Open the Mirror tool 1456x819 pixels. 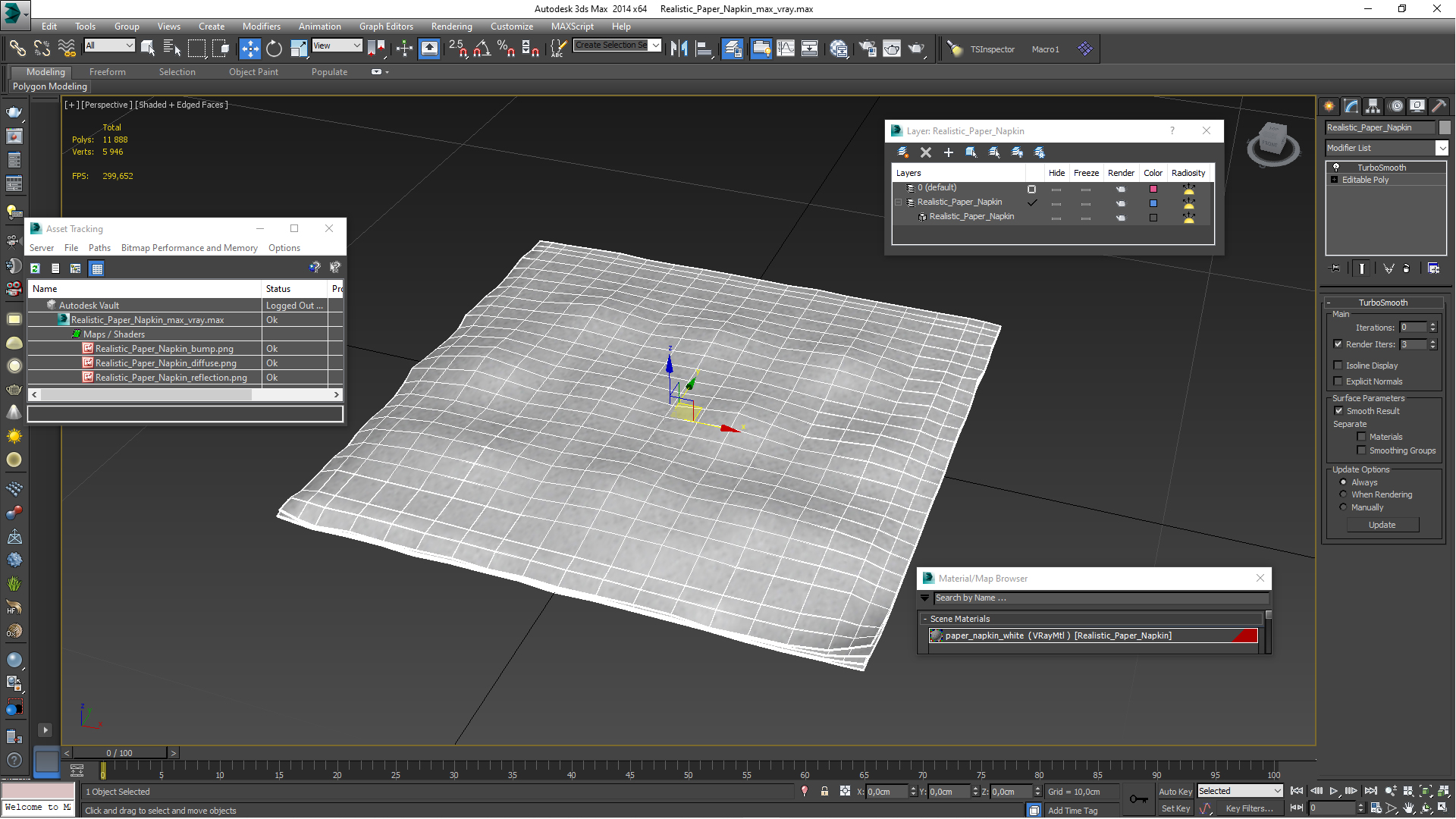(x=679, y=49)
